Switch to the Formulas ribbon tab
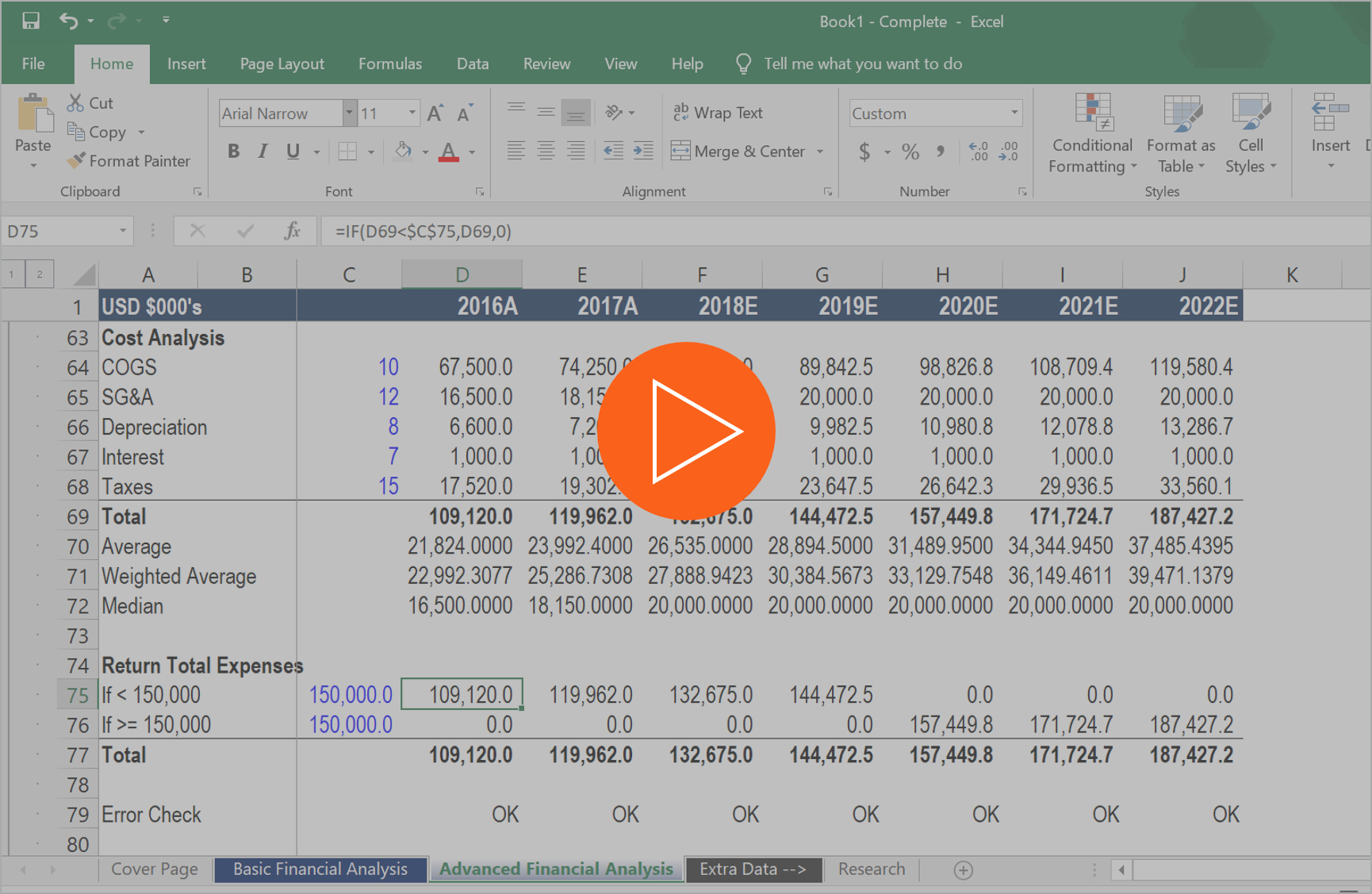The height and width of the screenshot is (894, 1372). 389,63
